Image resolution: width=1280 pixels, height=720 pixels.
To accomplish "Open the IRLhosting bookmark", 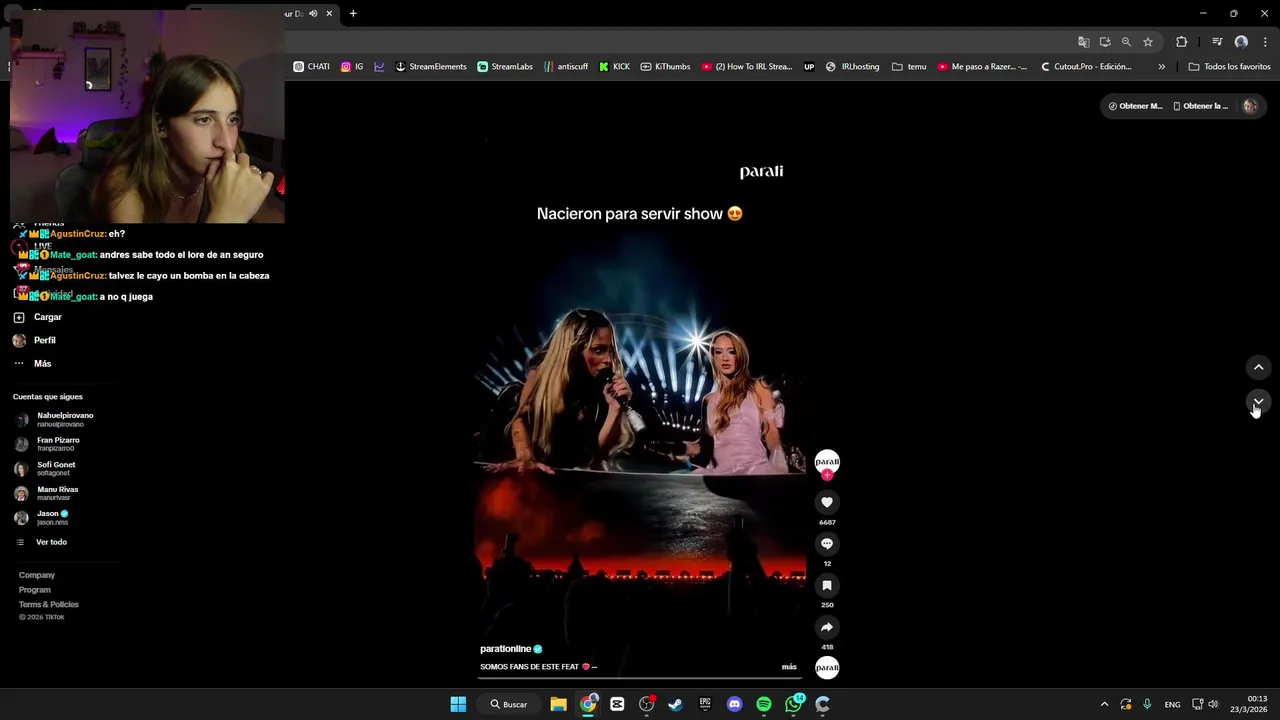I will pyautogui.click(x=852, y=67).
